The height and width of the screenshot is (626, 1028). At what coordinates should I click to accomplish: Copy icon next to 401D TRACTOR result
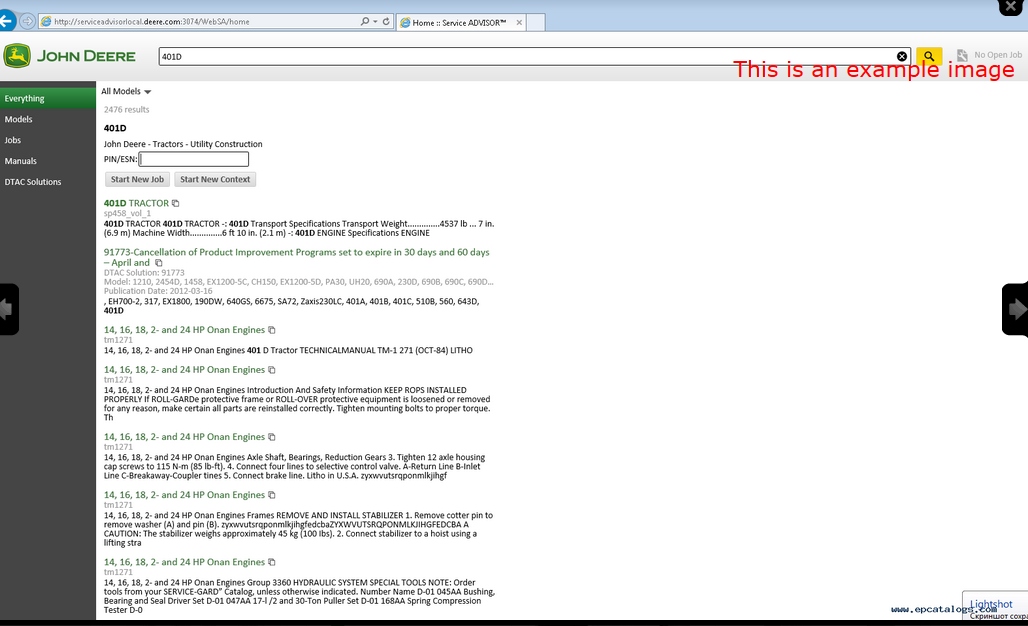click(176, 203)
